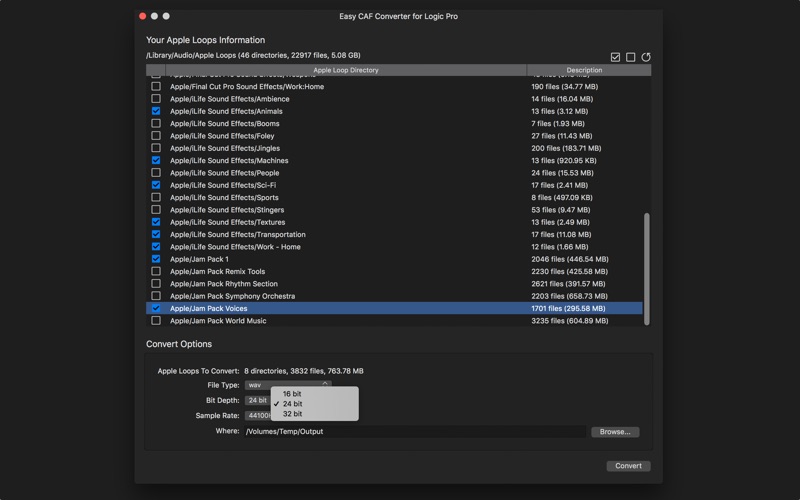Select the Apple/Jam Pack Remix Tools row
800x500 pixels.
point(394,271)
